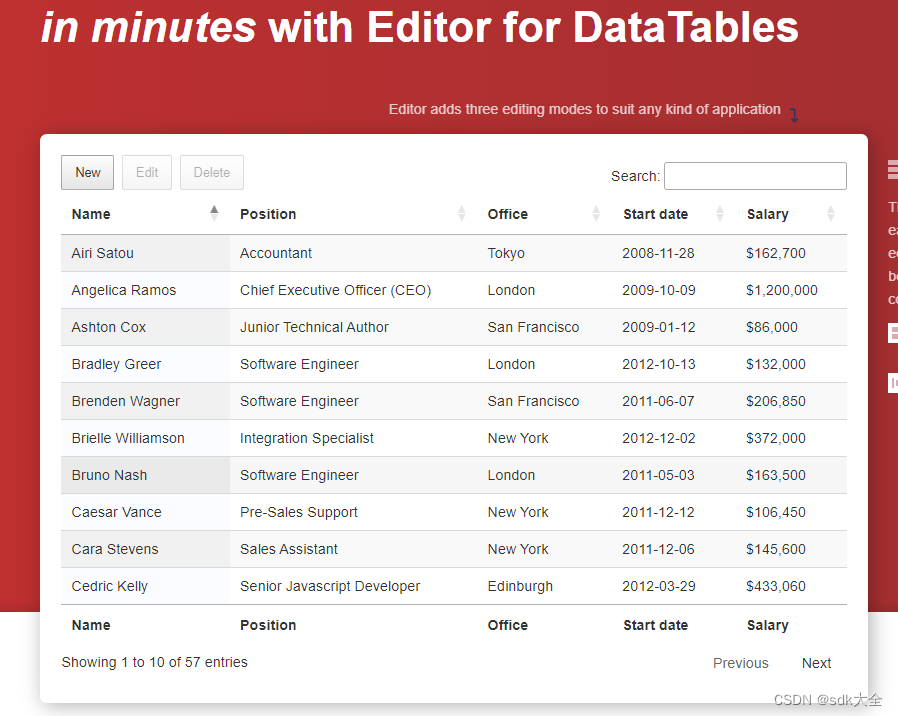Click the $372,000 salary cell

(791, 438)
